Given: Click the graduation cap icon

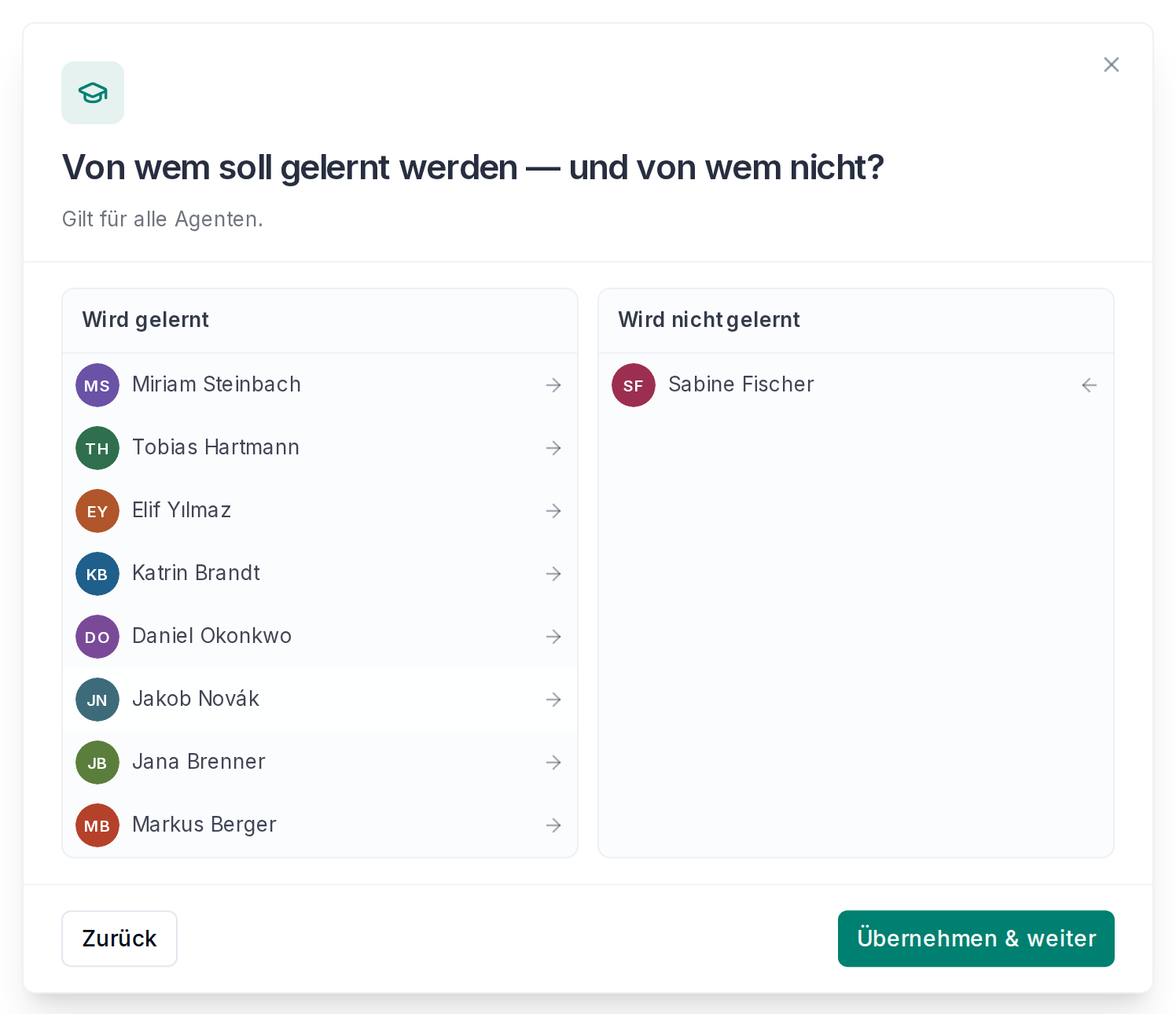Looking at the screenshot, I should (93, 93).
